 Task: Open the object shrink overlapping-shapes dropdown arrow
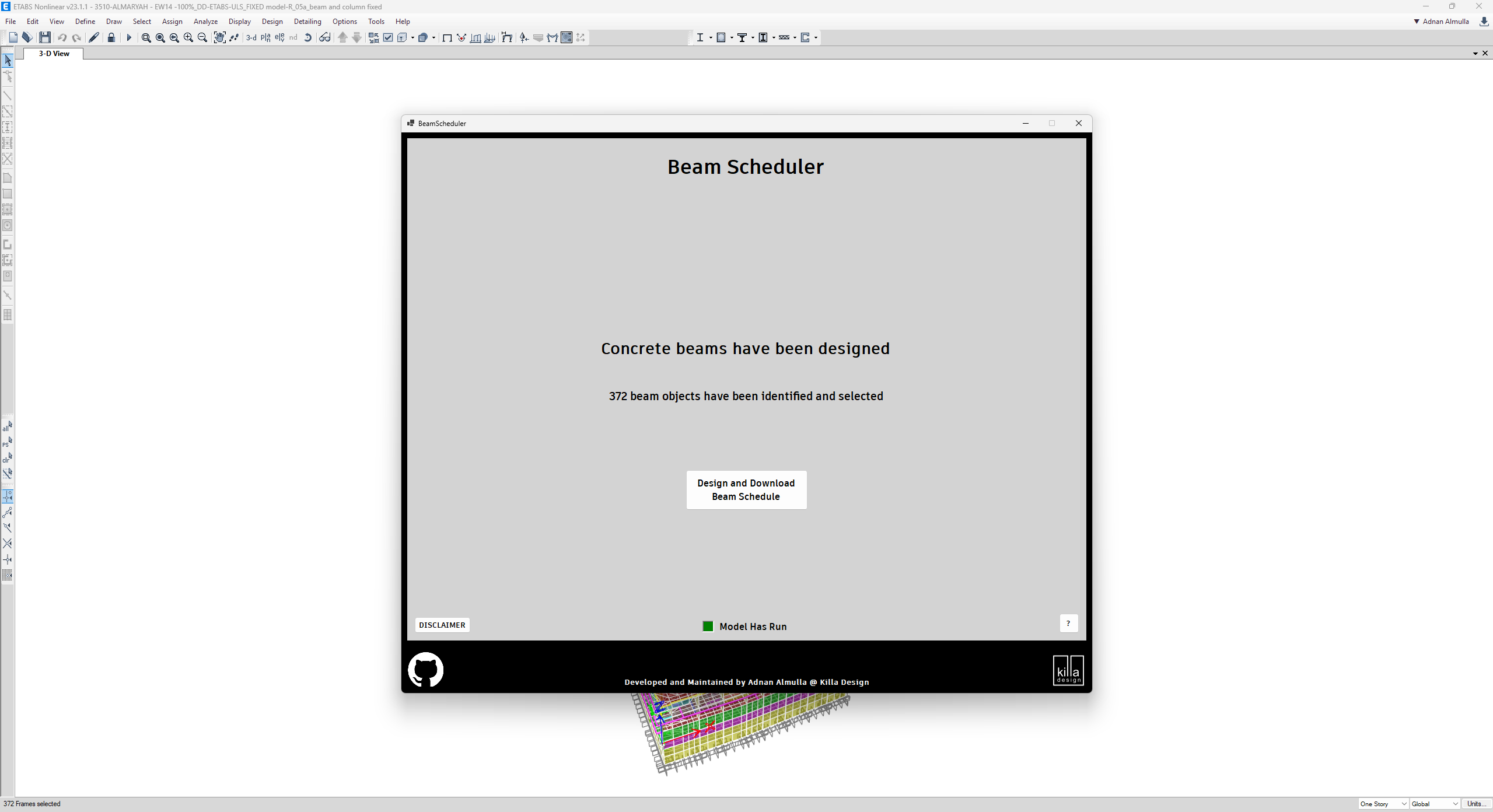click(x=433, y=38)
